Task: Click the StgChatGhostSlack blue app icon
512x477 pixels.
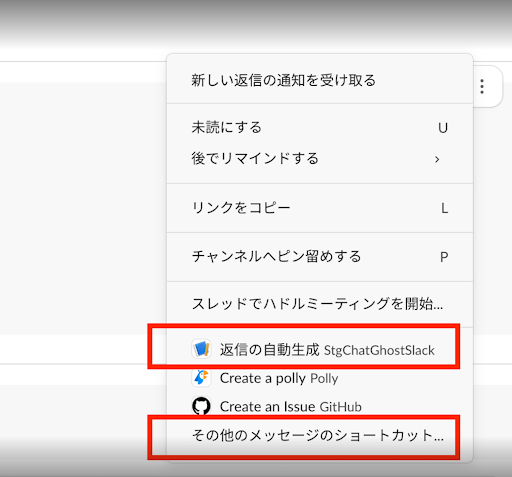Action: coord(201,349)
